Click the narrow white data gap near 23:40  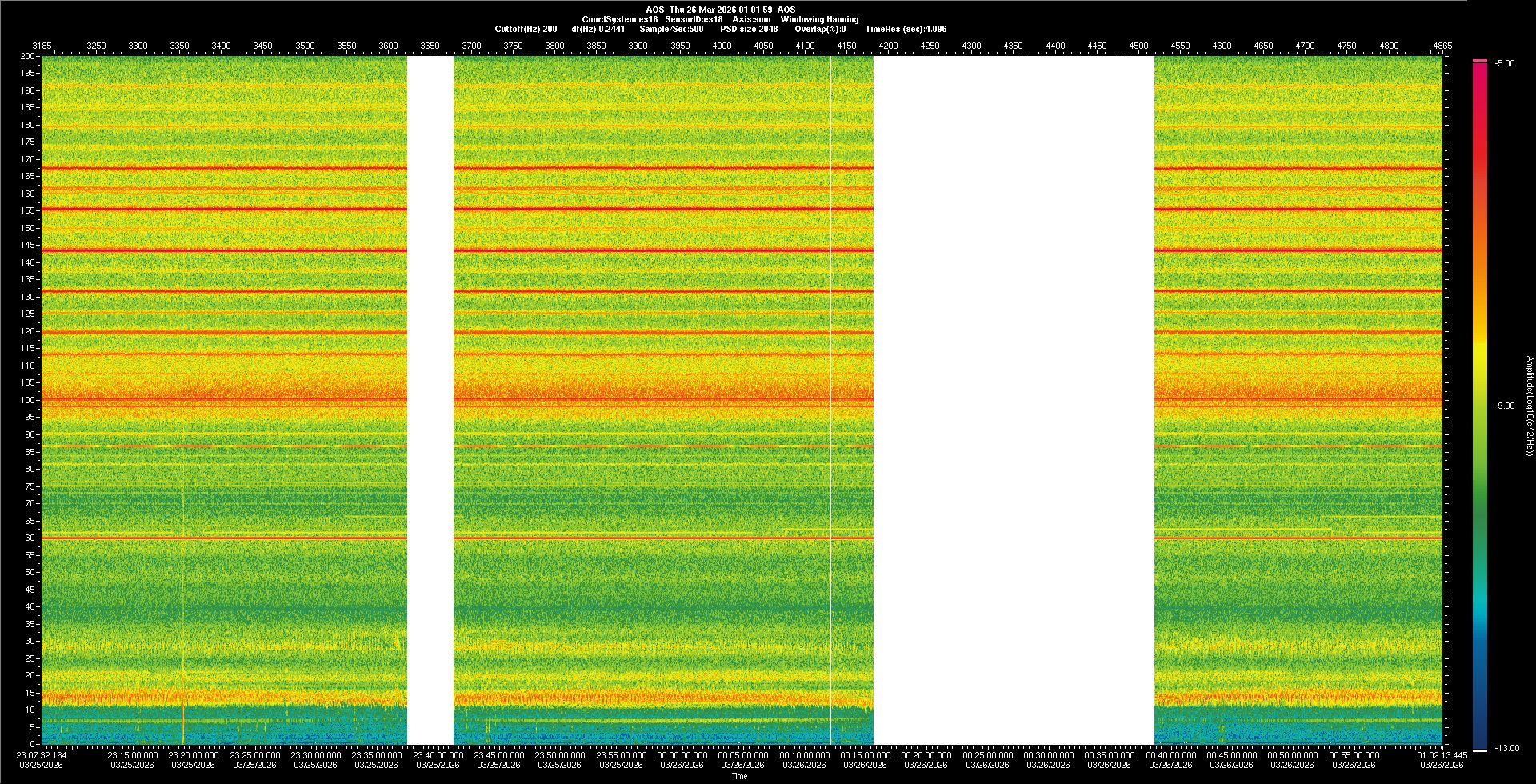coord(430,400)
